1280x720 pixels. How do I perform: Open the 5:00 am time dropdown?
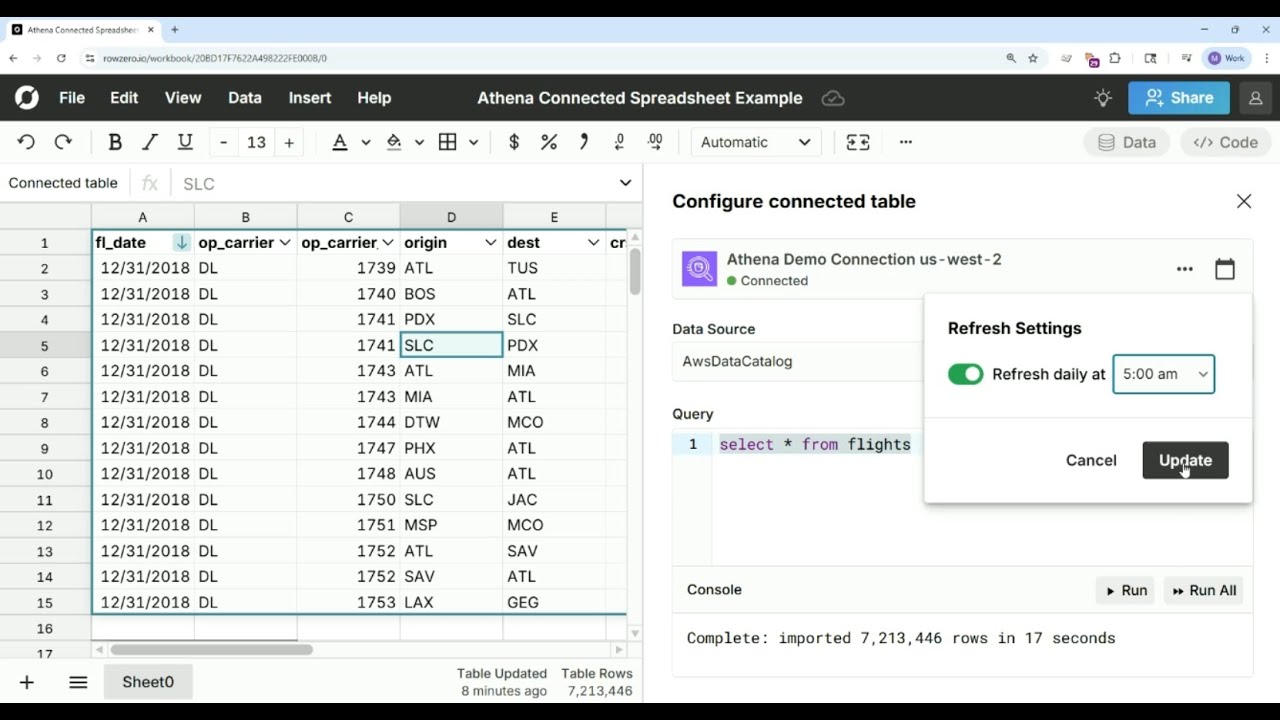coord(1164,374)
